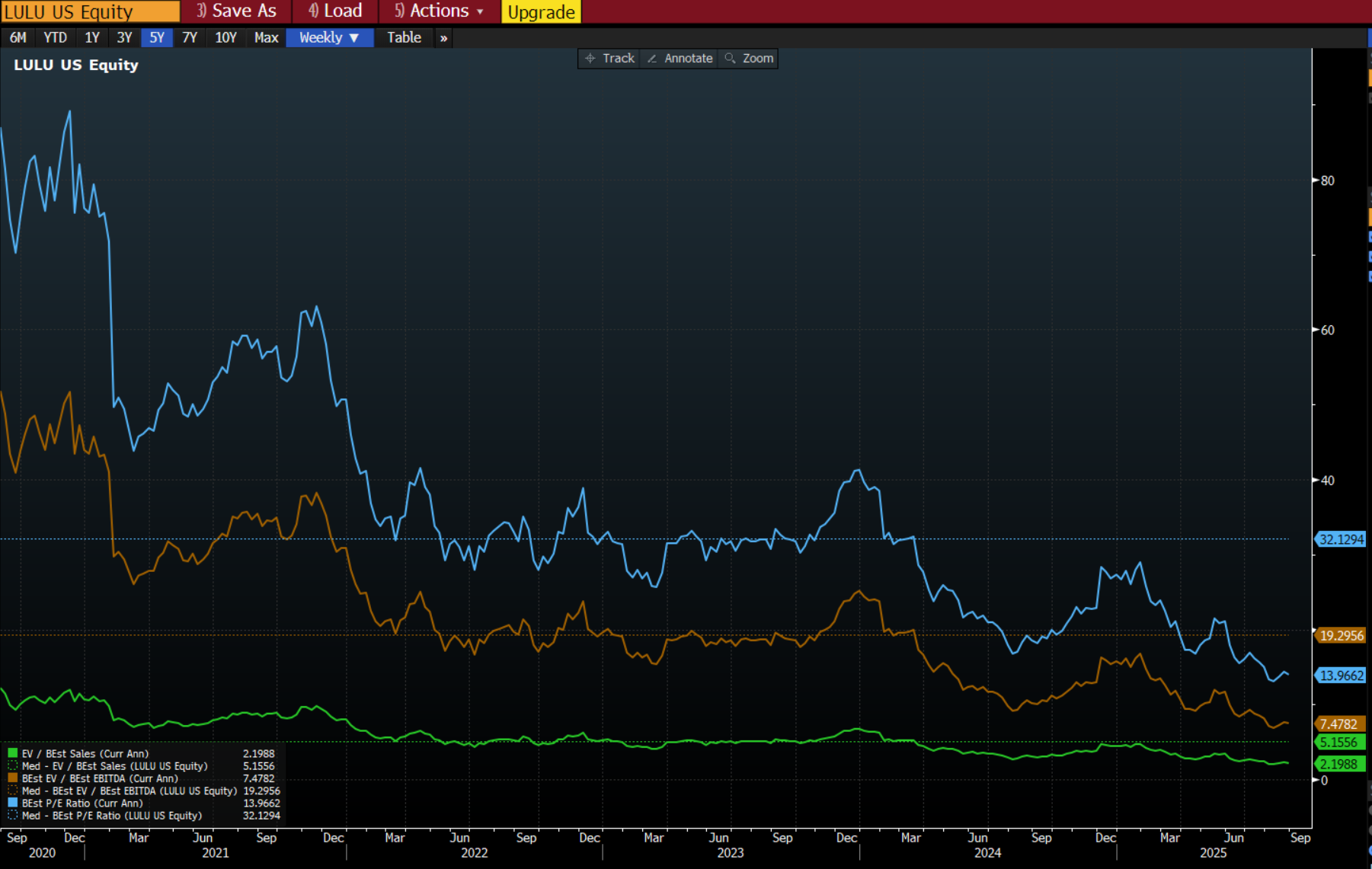Click the blue BEst P/E Ratio legend swatch
The width and height of the screenshot is (1372, 869).
click(x=13, y=803)
